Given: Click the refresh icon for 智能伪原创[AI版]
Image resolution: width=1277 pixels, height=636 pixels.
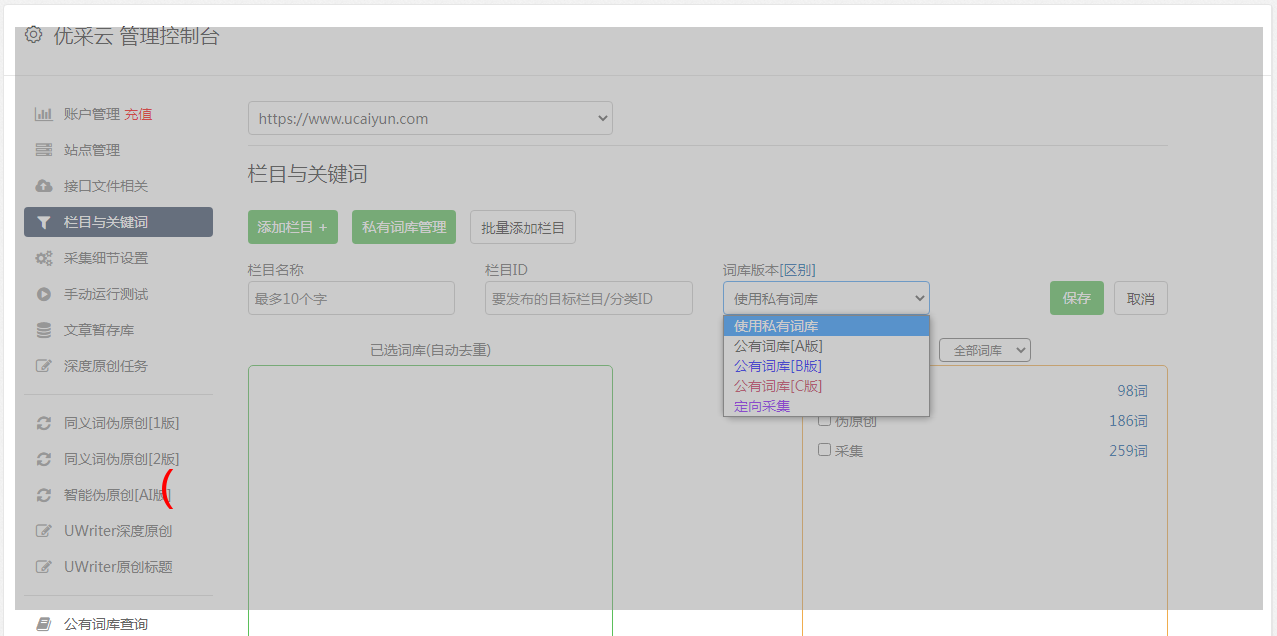Looking at the screenshot, I should 43,495.
